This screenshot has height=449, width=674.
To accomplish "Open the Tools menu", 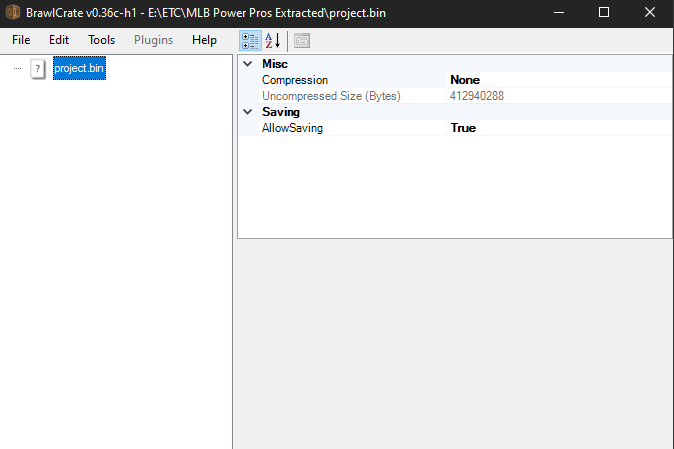I will tap(101, 40).
